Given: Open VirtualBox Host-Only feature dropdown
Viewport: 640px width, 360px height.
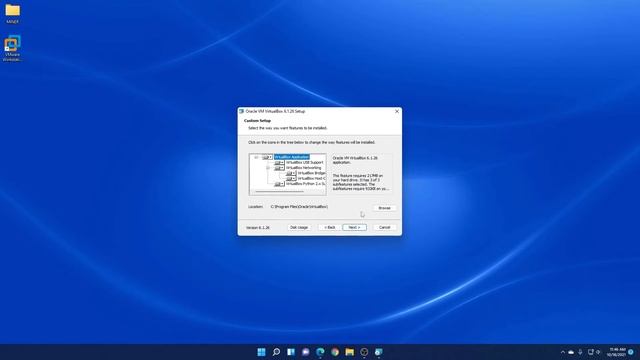Looking at the screenshot, I should (291, 178).
